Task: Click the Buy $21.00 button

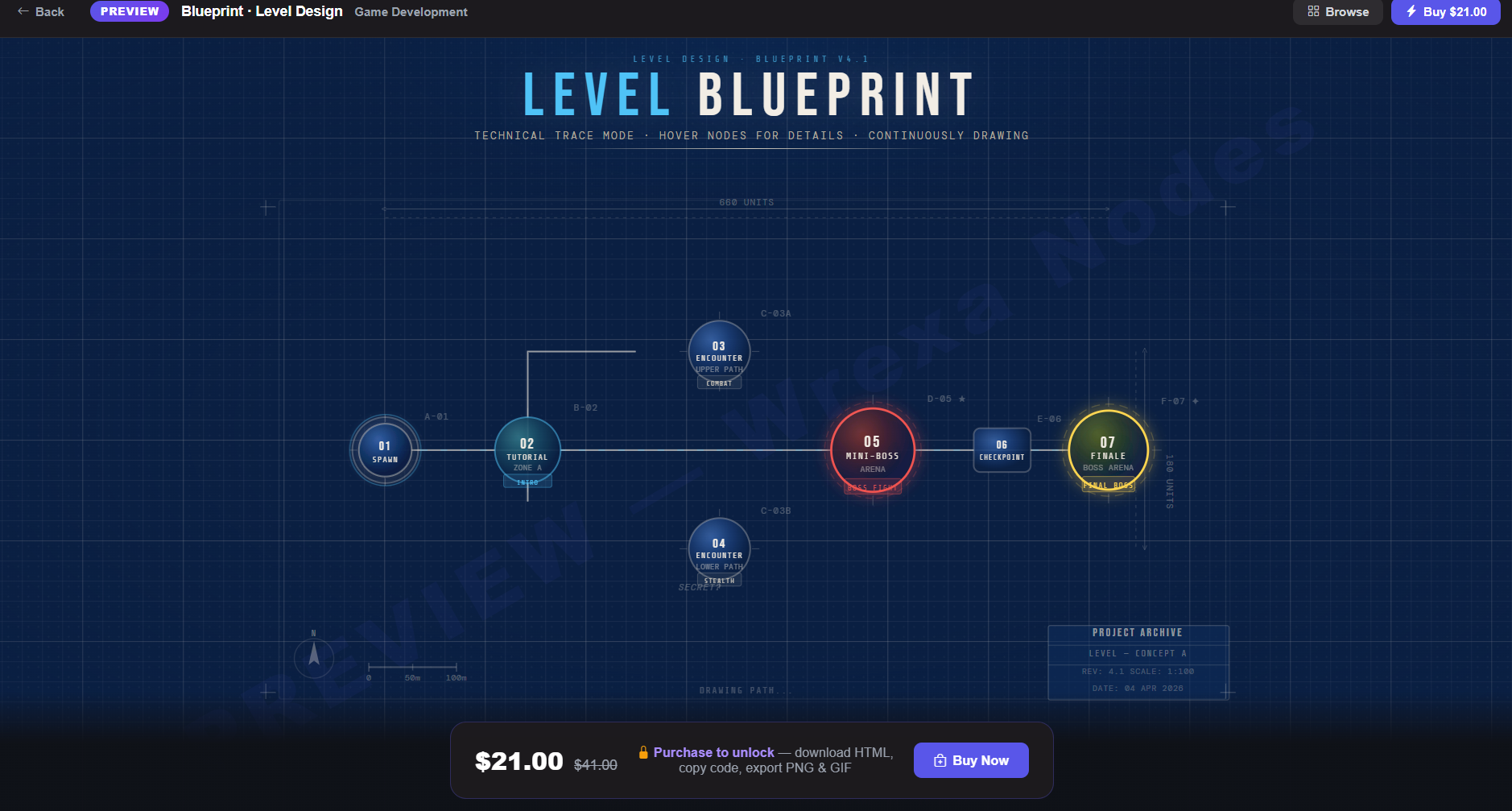Action: click(x=1444, y=12)
